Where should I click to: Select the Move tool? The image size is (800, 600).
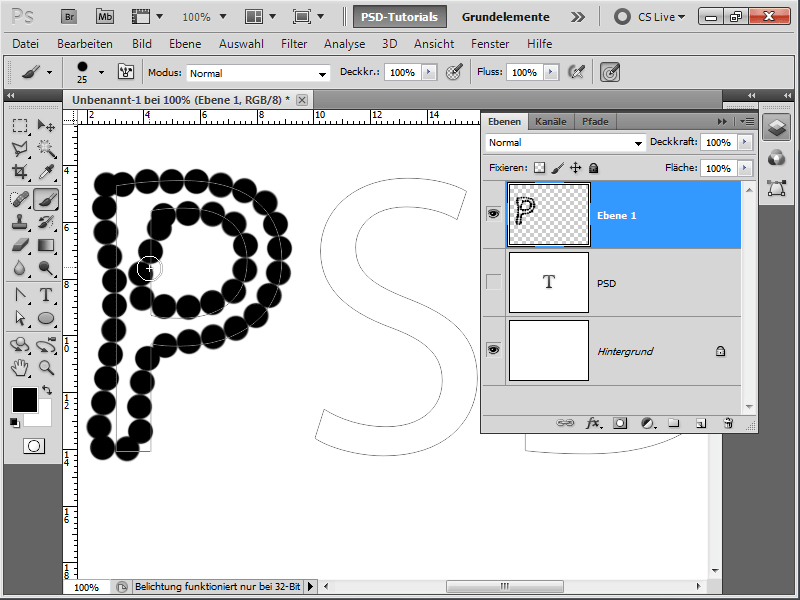point(46,126)
